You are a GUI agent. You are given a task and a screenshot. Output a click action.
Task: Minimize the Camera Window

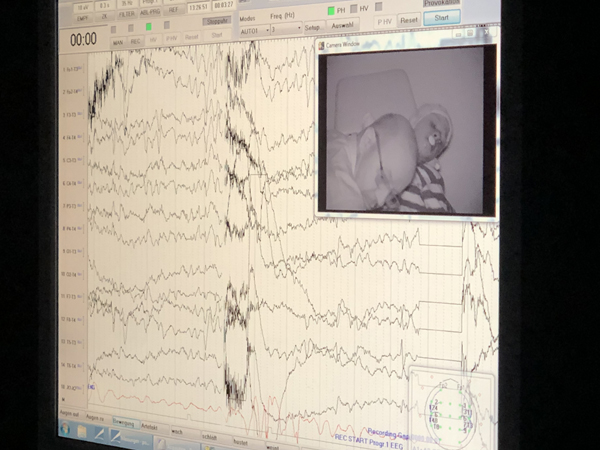pyautogui.click(x=458, y=34)
